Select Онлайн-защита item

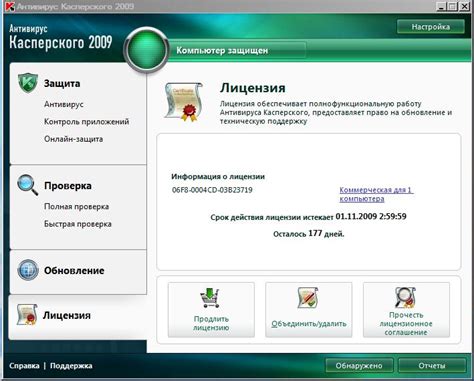pos(73,139)
